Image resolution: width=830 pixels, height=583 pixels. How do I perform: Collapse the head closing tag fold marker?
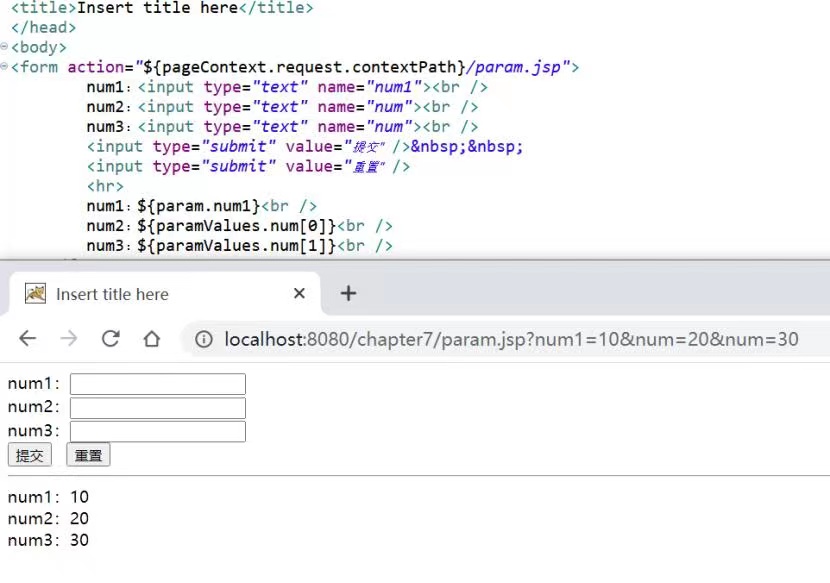click(x=6, y=27)
